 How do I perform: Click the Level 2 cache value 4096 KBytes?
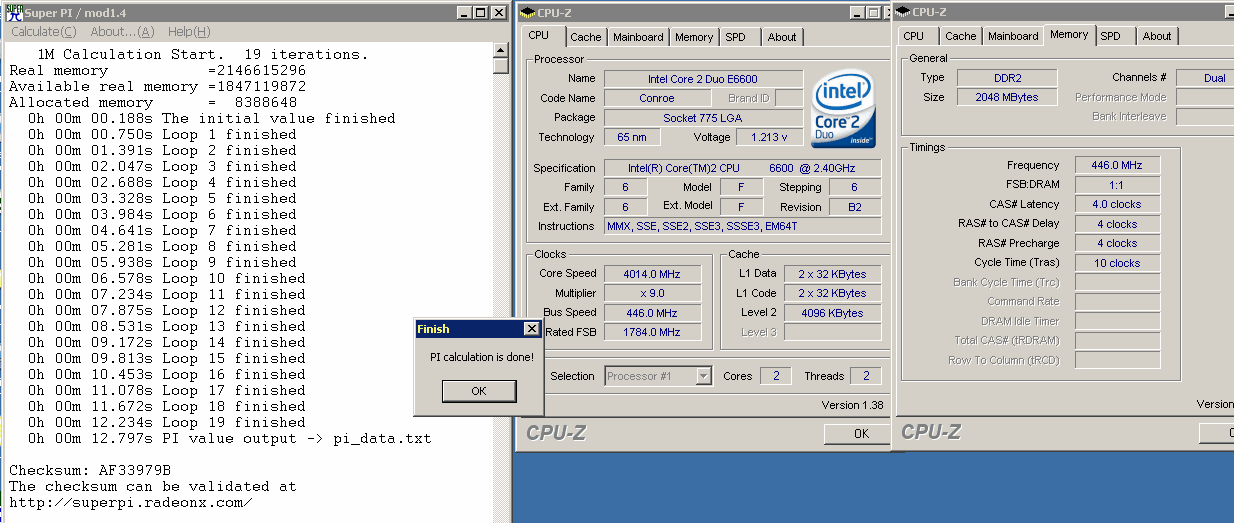(832, 313)
